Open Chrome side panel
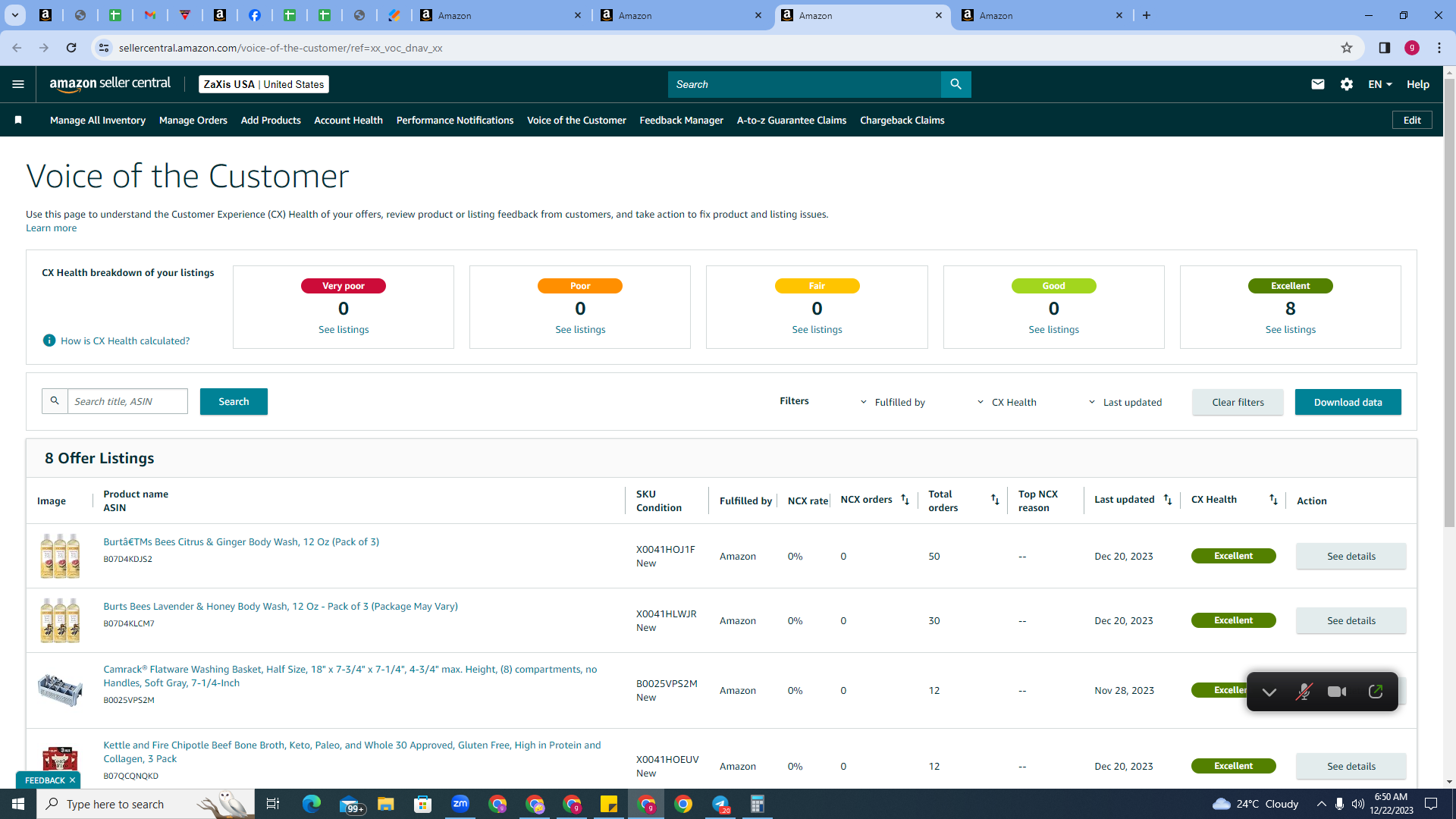 click(x=1385, y=48)
